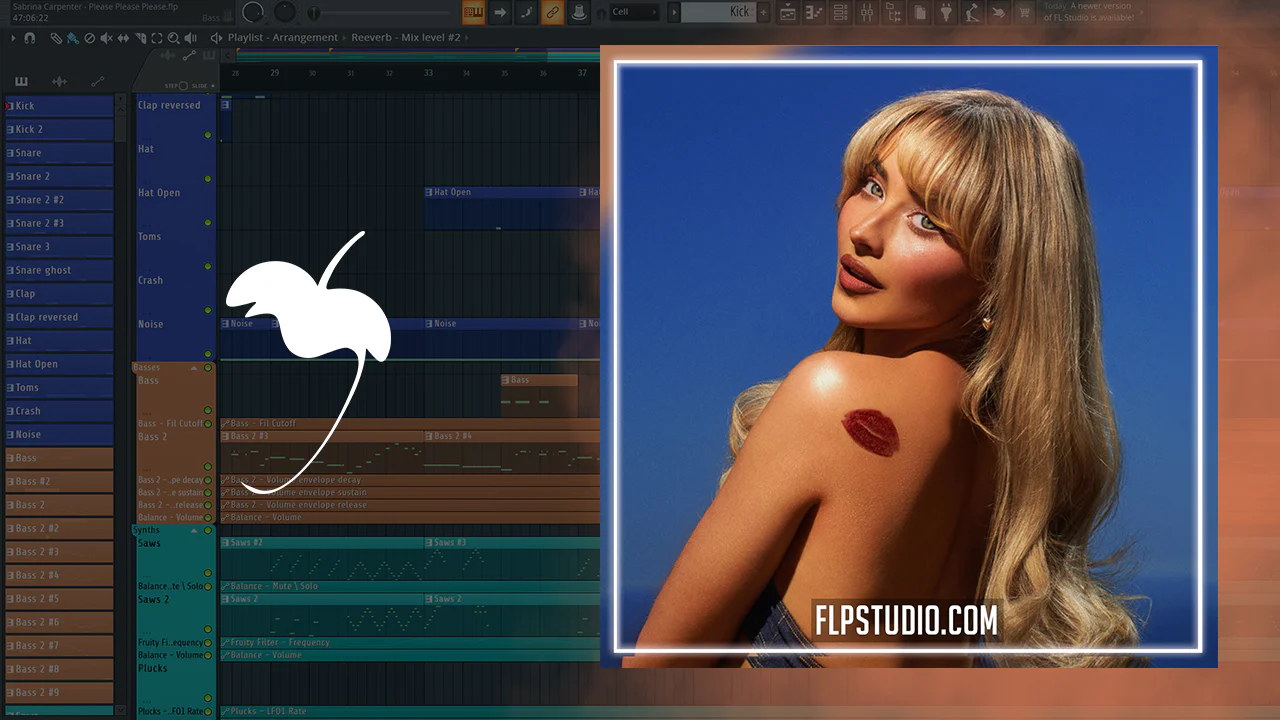Toggle the playlist magnet snap icon
Screen dimensions: 1280x720
click(x=30, y=38)
